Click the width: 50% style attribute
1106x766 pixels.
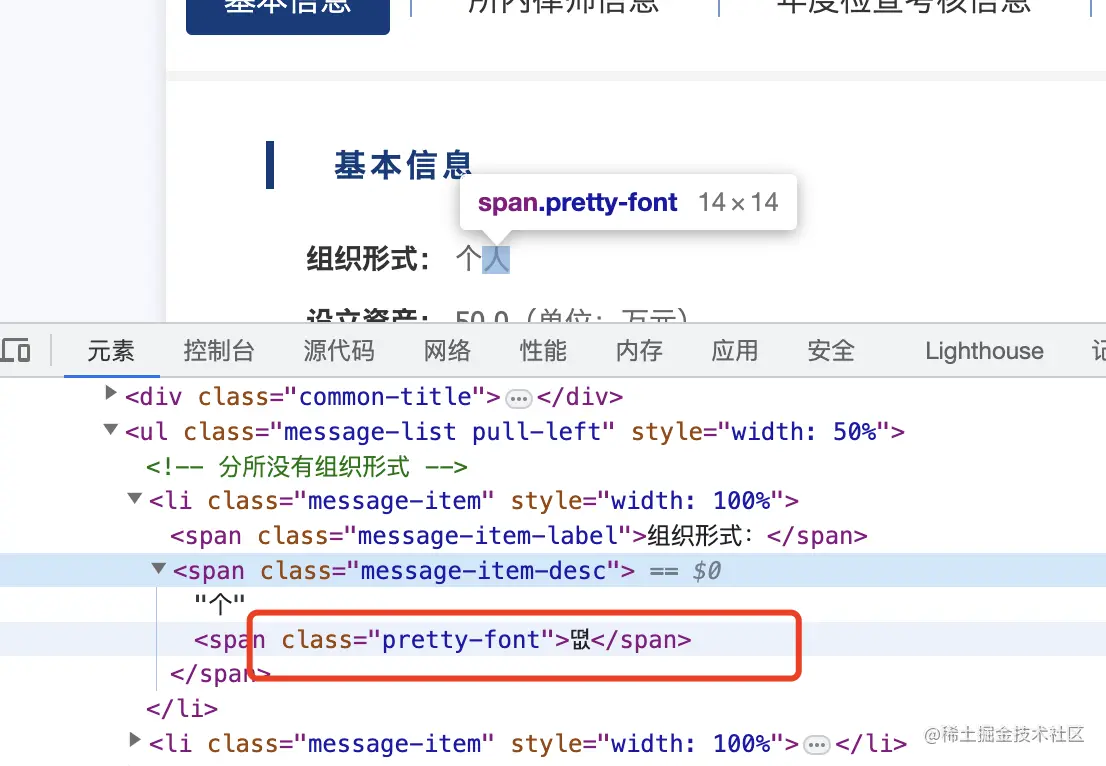[x=767, y=432]
